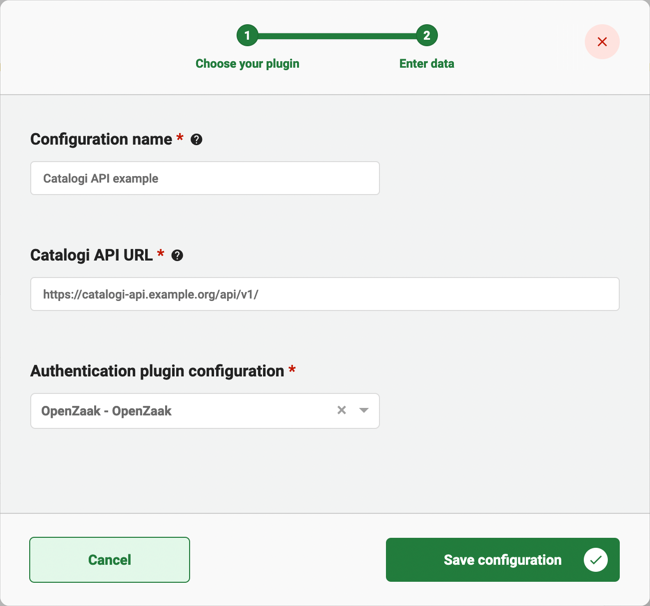Image resolution: width=650 pixels, height=606 pixels.
Task: Click the "Catalogi API URL" field label
Action: tap(91, 256)
